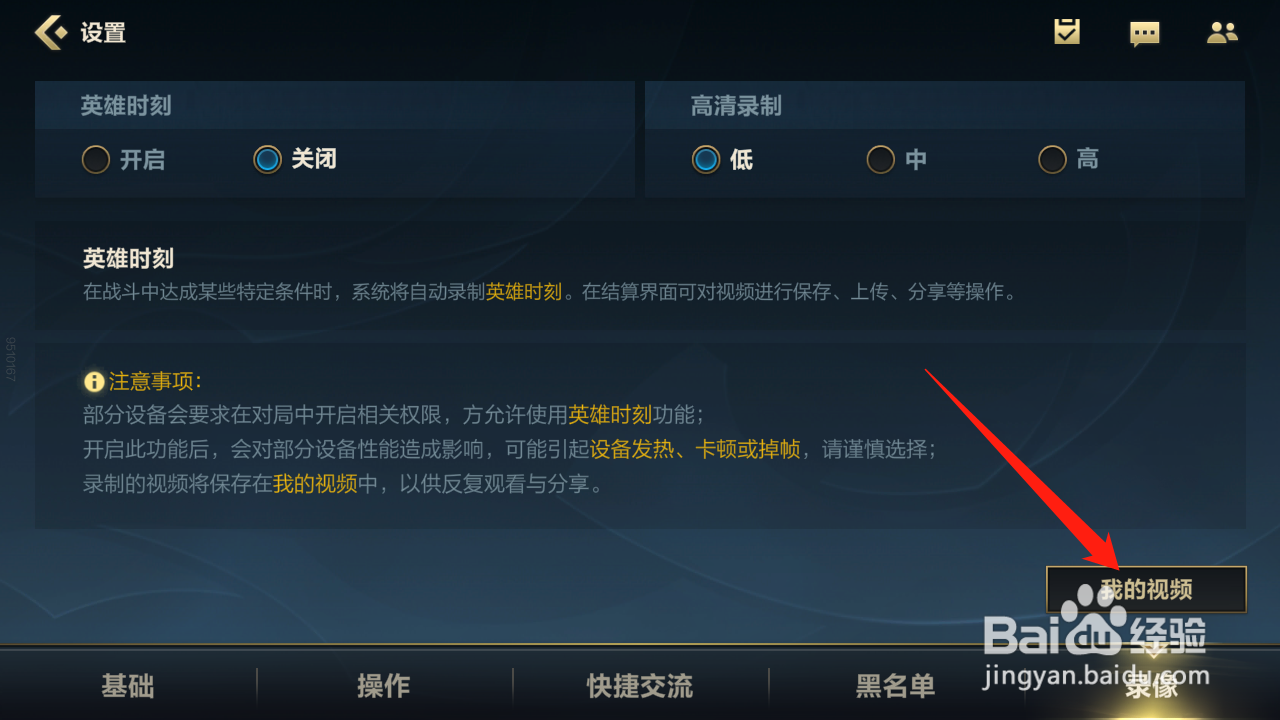Open the chat messages icon
Viewport: 1280px width, 720px height.
pos(1144,33)
